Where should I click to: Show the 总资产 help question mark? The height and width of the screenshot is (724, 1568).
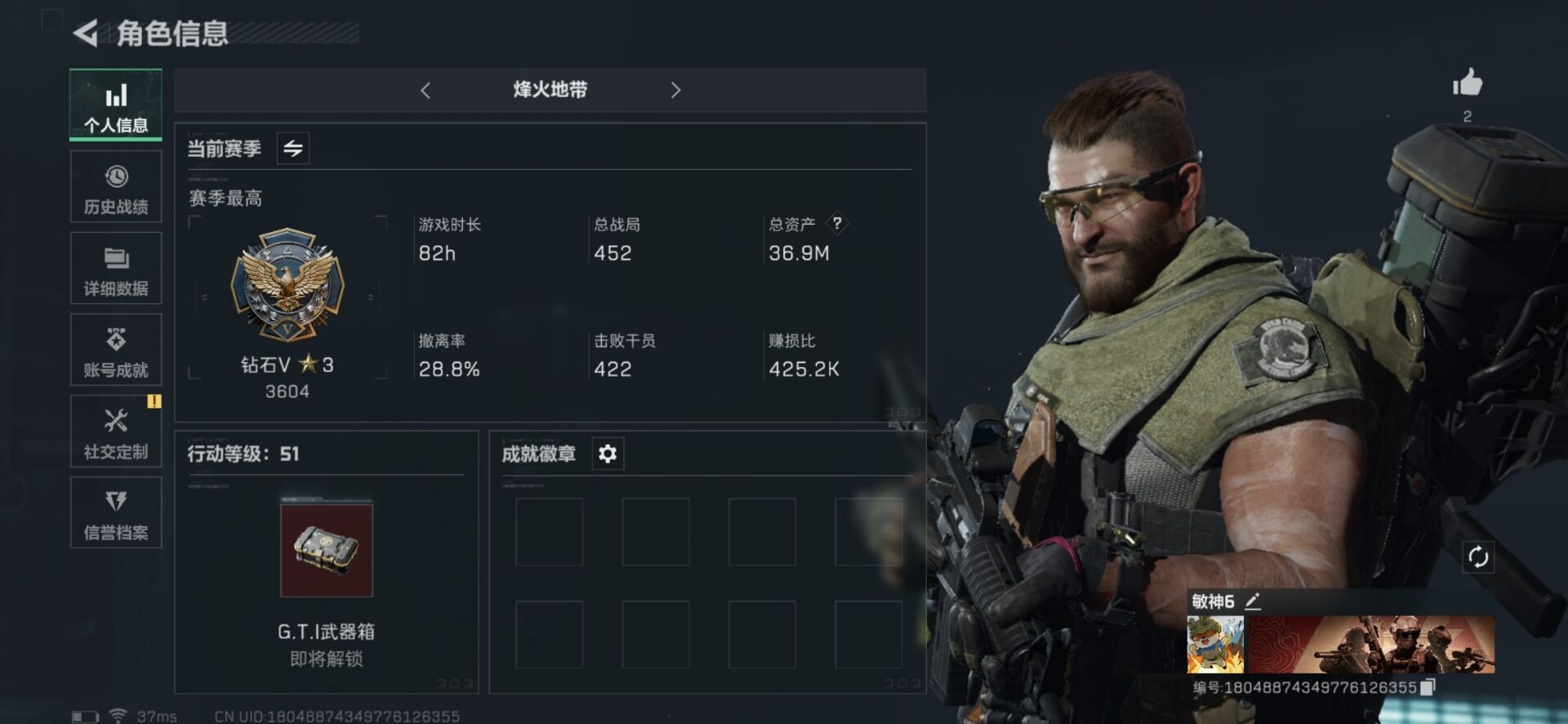837,223
